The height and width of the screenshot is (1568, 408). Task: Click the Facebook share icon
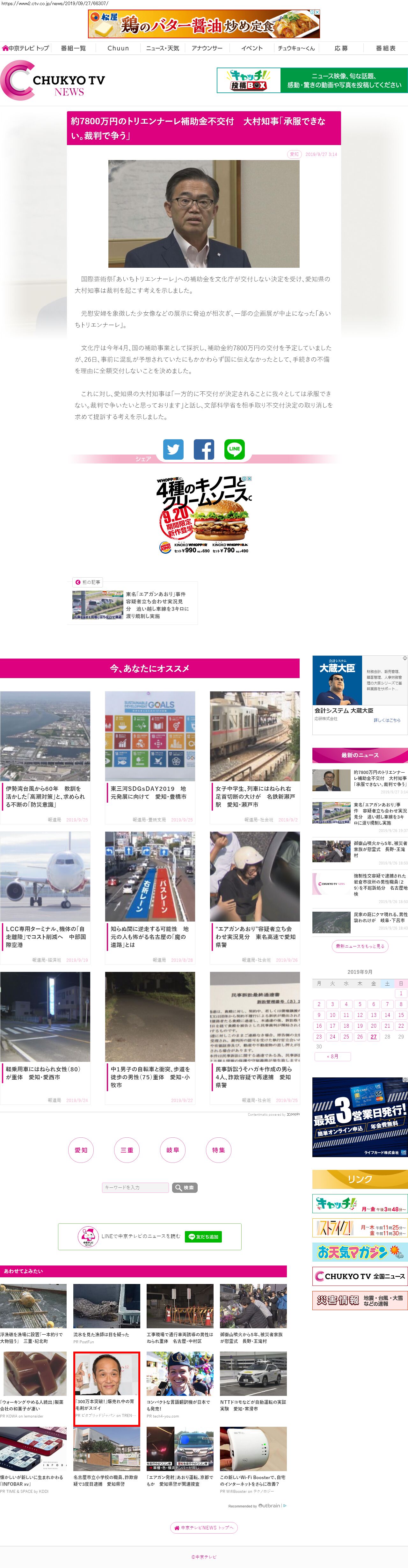click(x=204, y=449)
